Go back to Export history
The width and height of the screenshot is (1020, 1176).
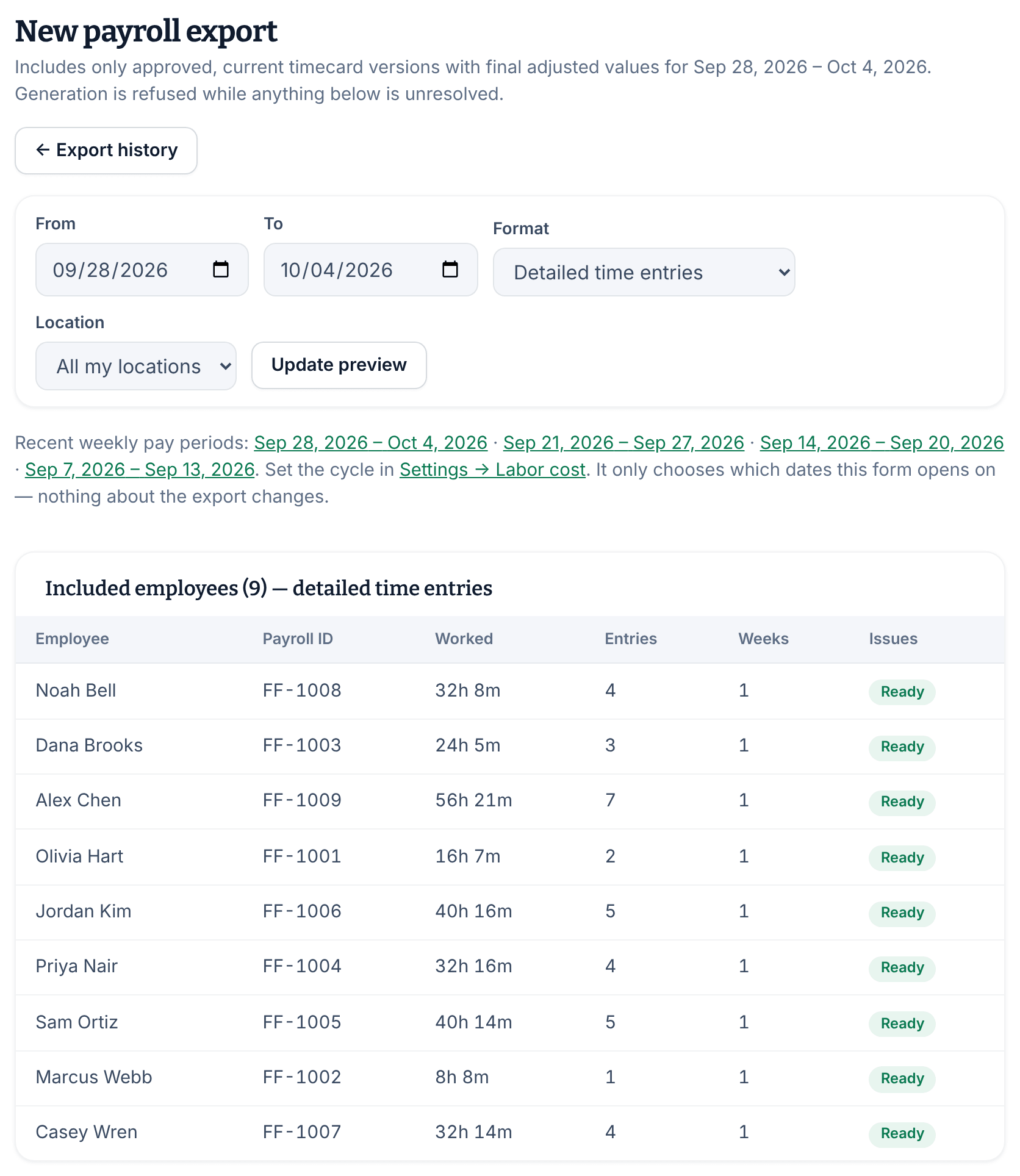[x=106, y=151]
